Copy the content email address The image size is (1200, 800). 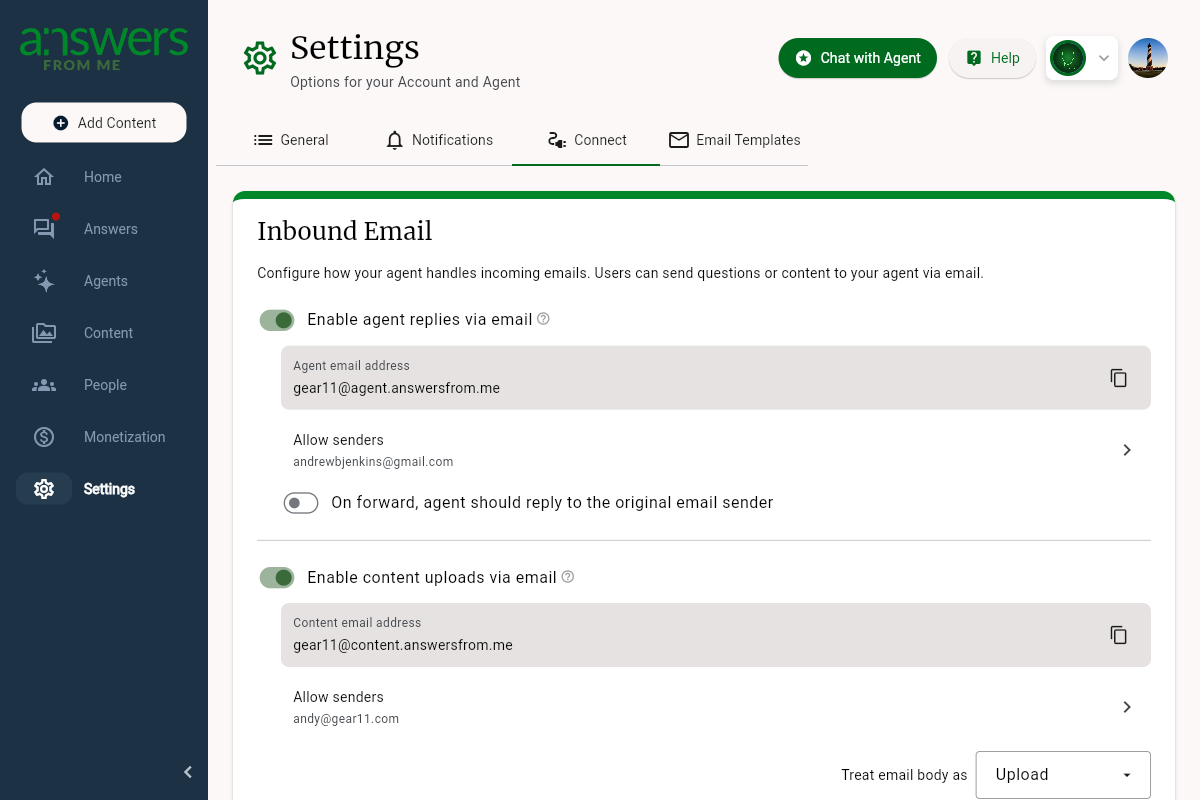[1118, 634]
